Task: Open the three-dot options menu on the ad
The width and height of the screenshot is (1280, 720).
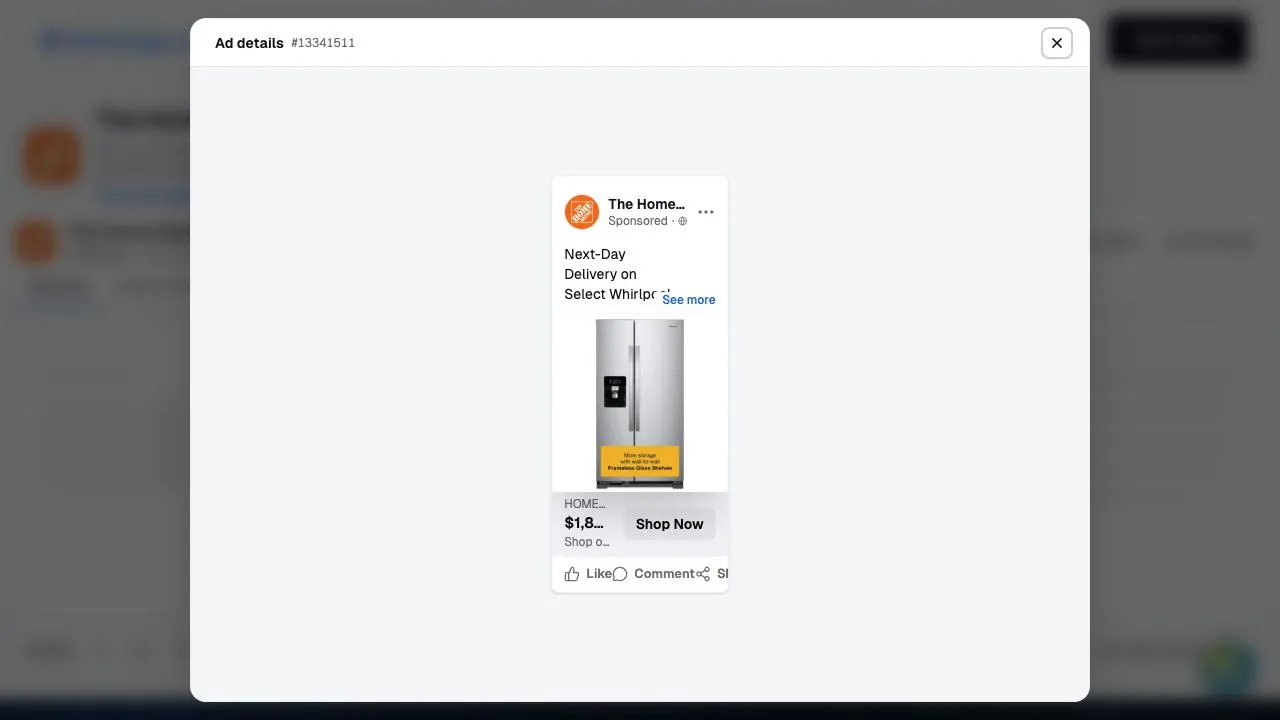Action: [706, 212]
